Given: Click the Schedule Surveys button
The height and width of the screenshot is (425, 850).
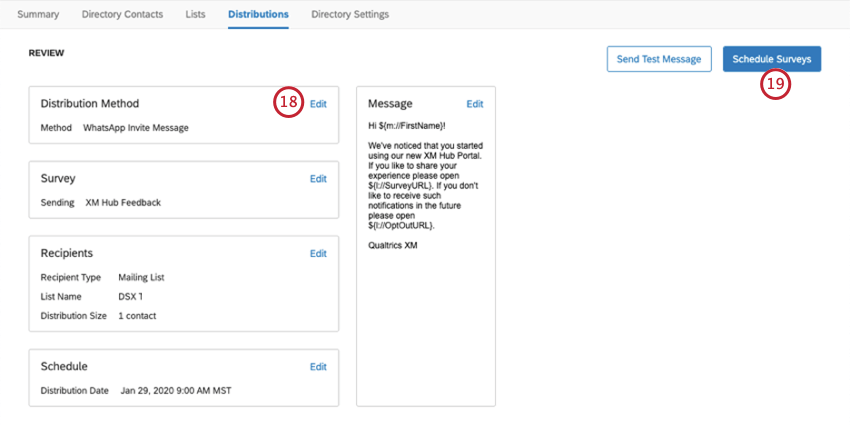Looking at the screenshot, I should (x=771, y=59).
